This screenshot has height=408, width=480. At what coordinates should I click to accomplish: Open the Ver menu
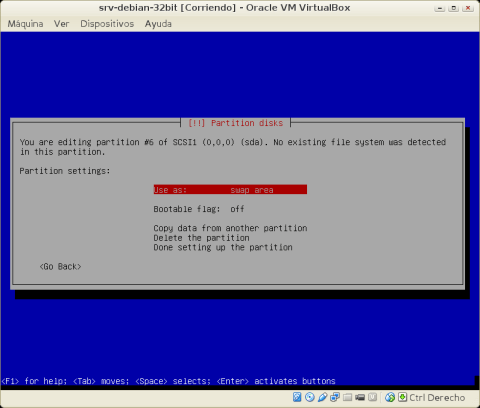61,24
